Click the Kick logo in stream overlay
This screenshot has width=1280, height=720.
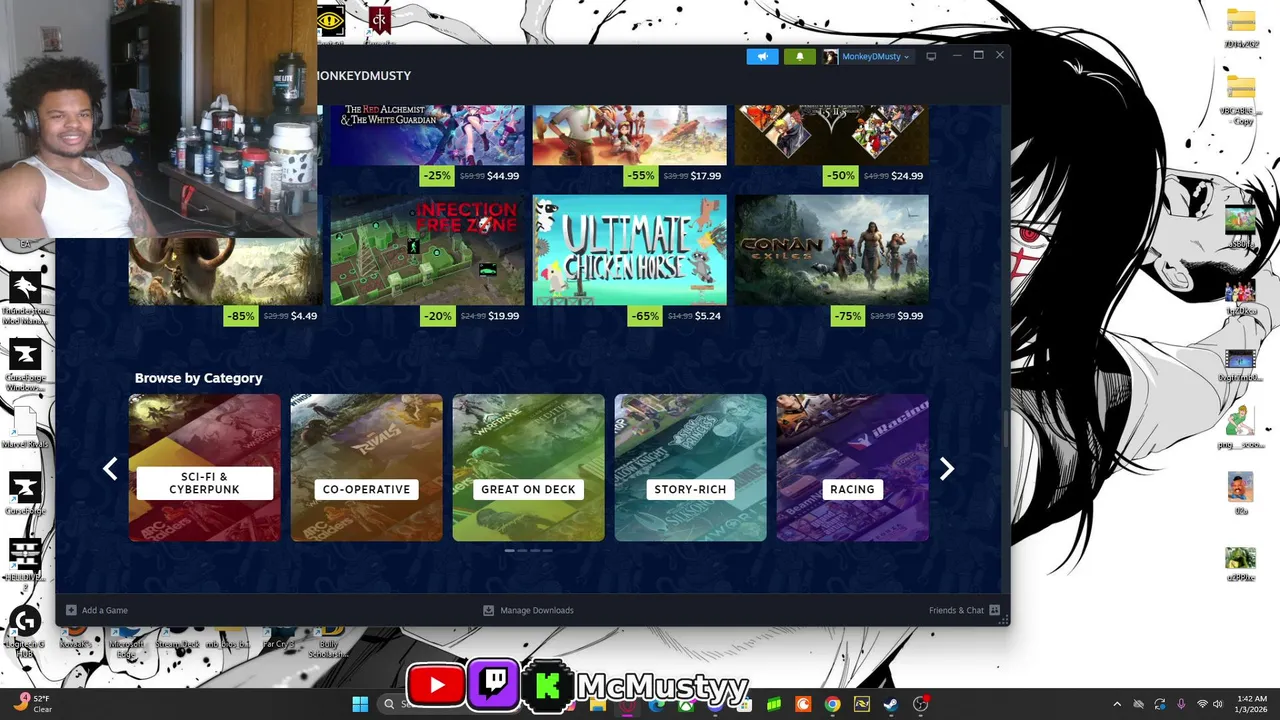click(547, 685)
